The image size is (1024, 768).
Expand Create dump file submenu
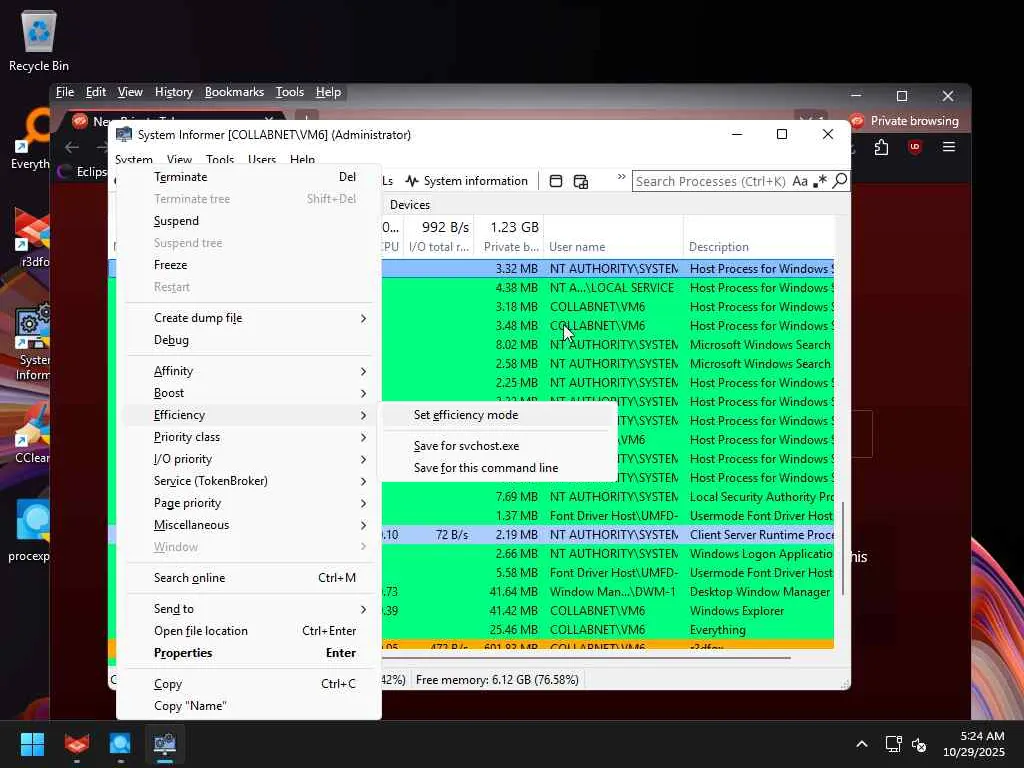[249, 318]
